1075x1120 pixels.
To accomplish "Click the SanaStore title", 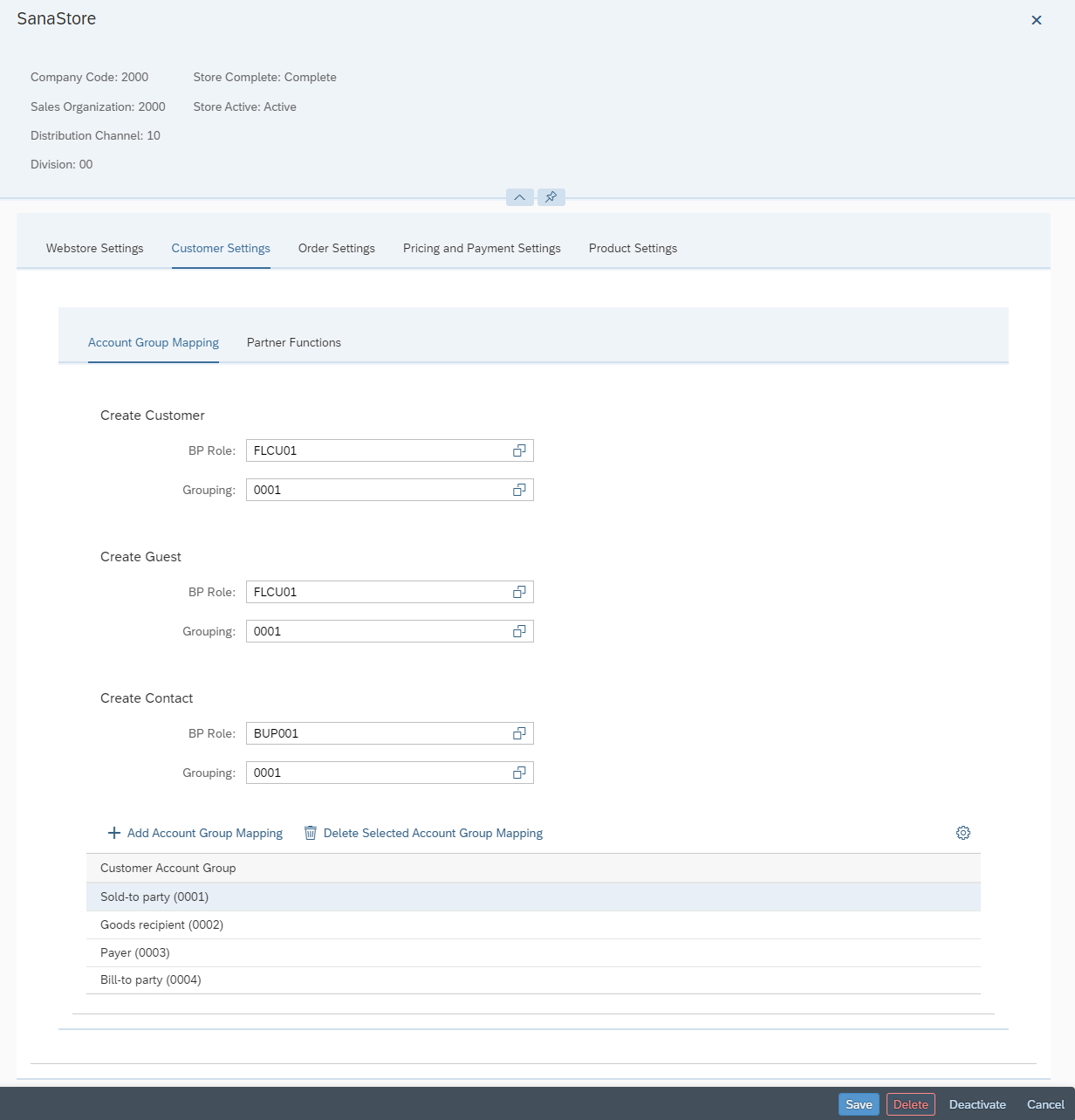I will tap(57, 18).
